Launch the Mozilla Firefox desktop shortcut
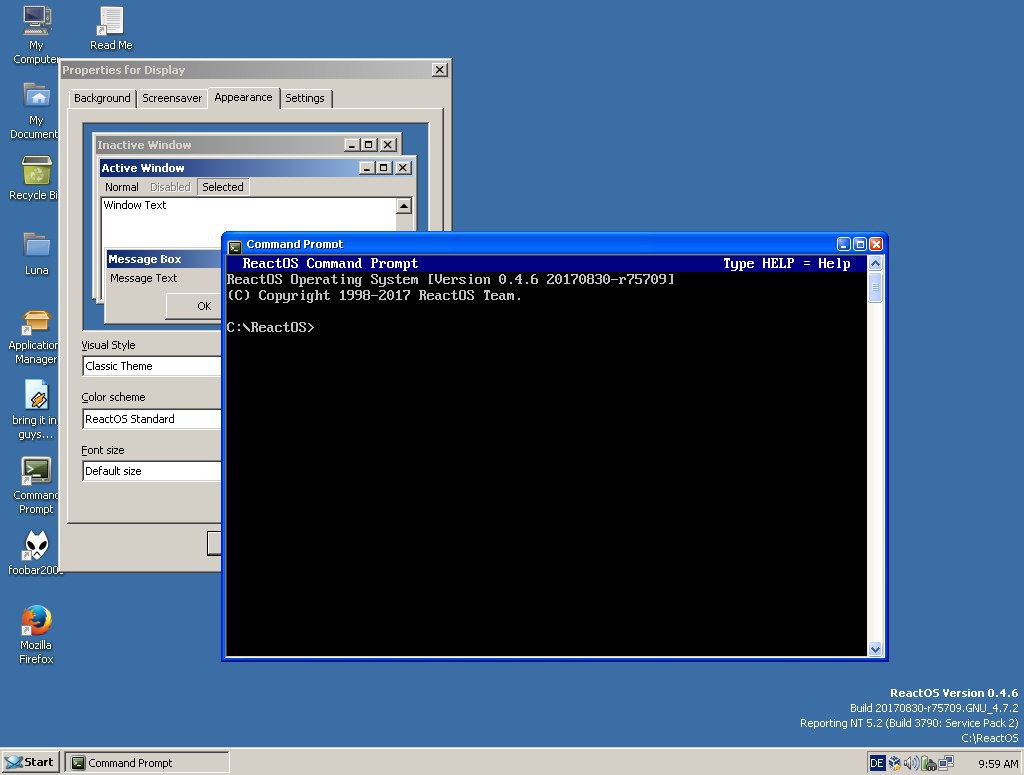 tap(36, 635)
